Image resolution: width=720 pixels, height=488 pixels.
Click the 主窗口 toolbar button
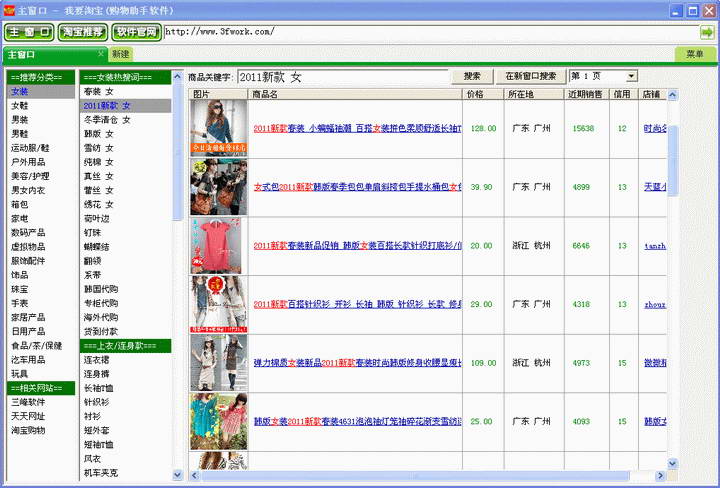[28, 32]
